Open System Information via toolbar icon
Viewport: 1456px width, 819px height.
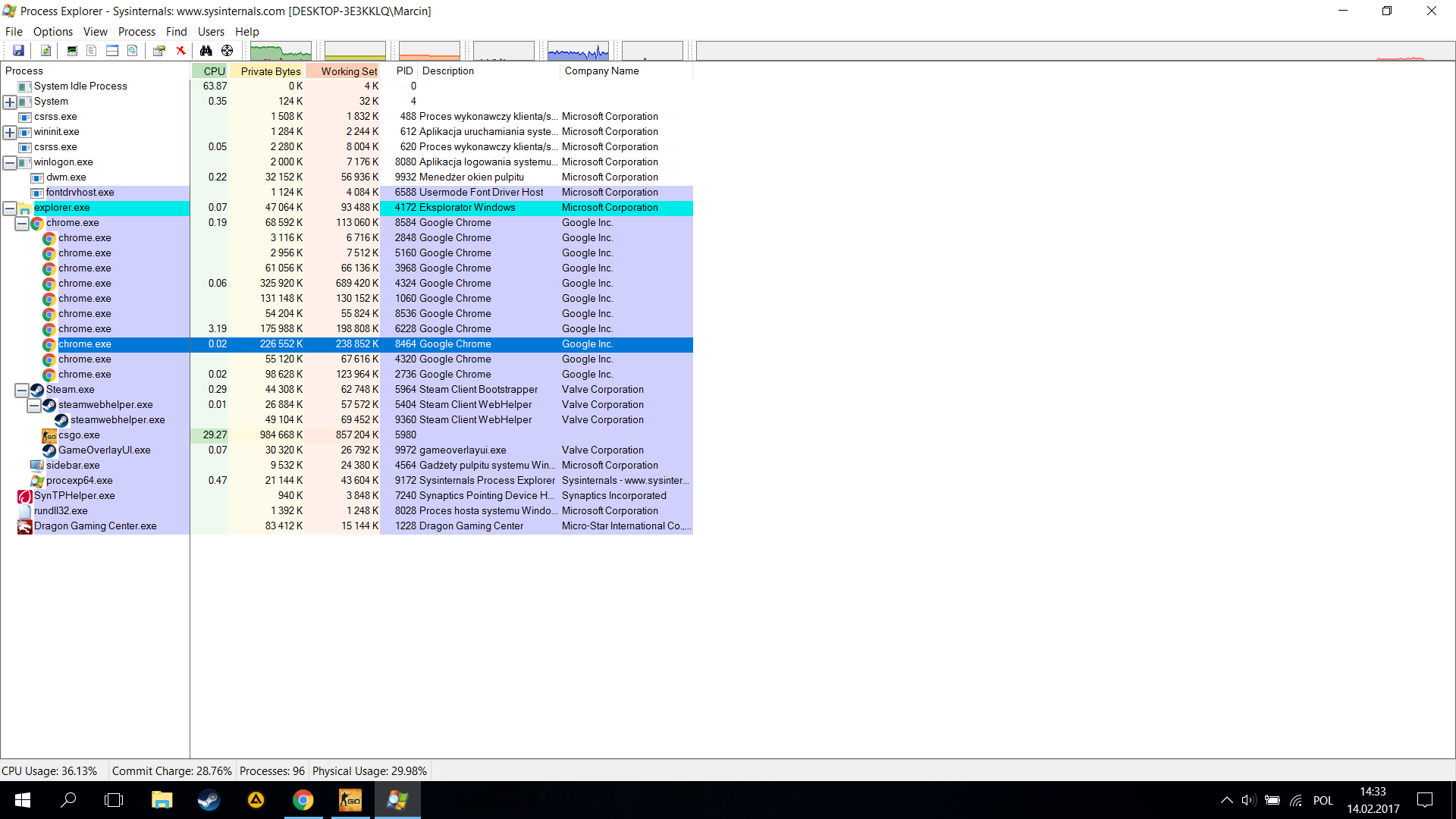pyautogui.click(x=72, y=51)
